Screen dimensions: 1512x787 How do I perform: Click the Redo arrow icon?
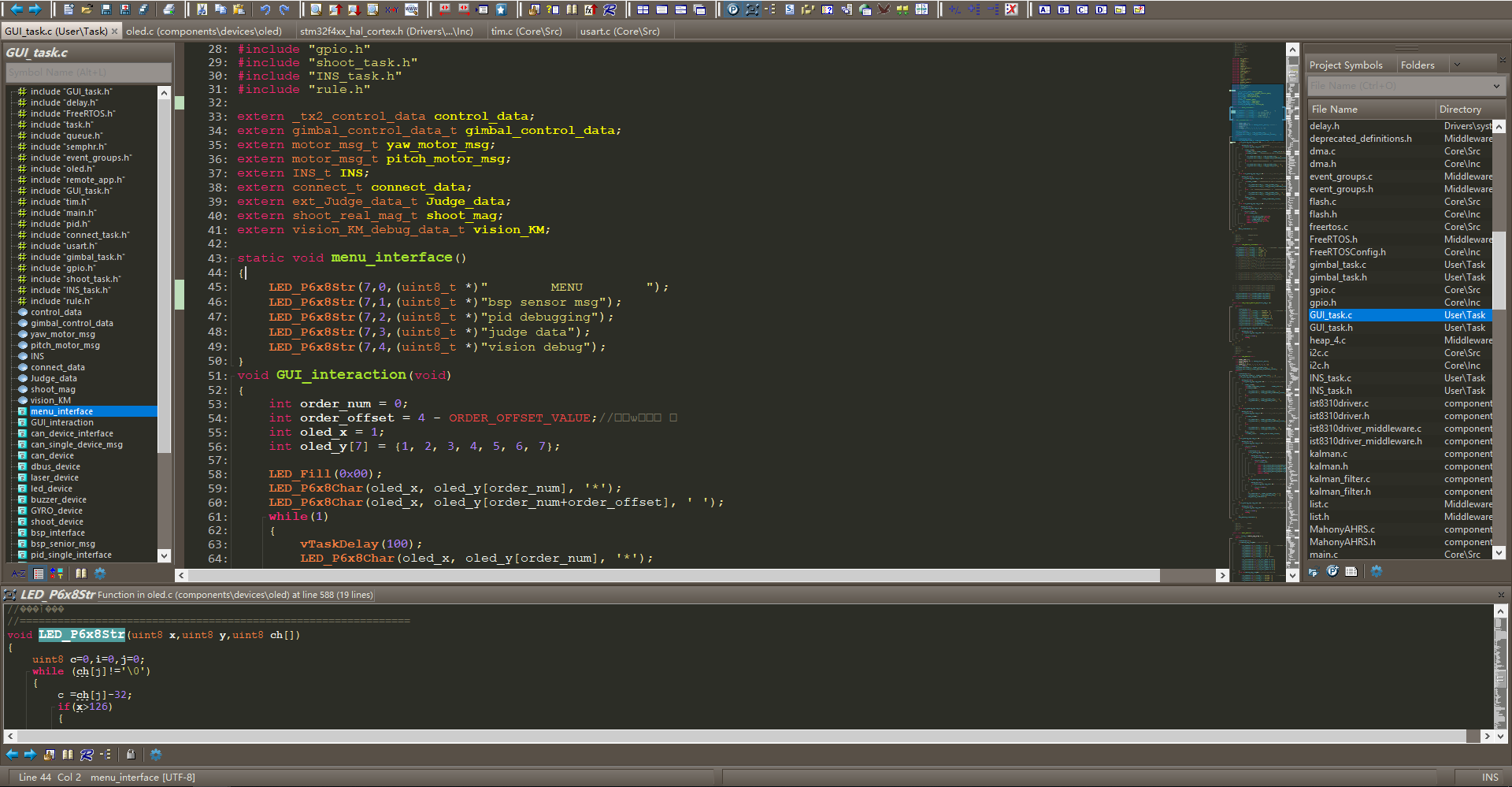point(284,9)
